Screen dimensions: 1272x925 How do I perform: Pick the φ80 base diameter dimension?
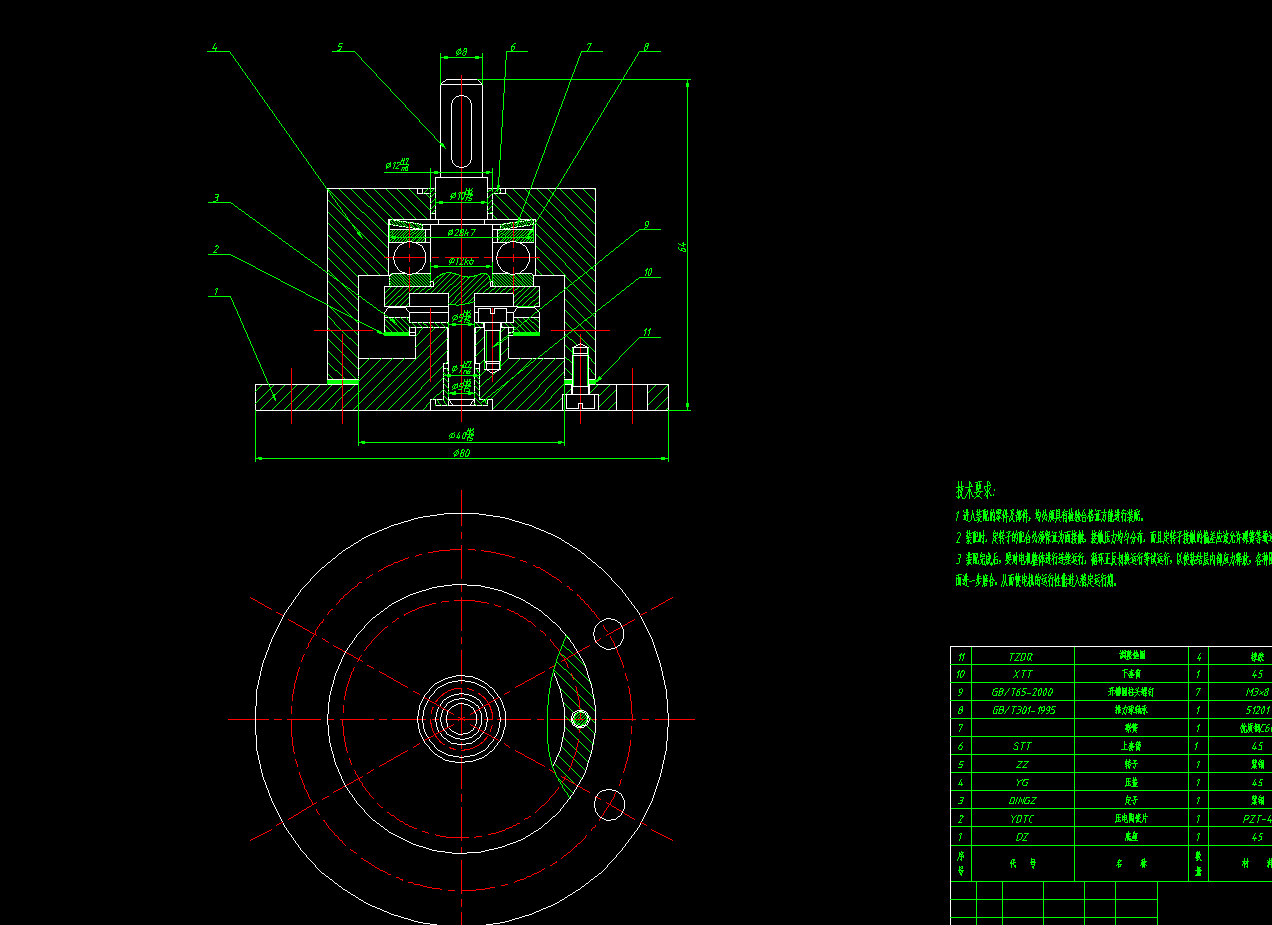[x=461, y=453]
